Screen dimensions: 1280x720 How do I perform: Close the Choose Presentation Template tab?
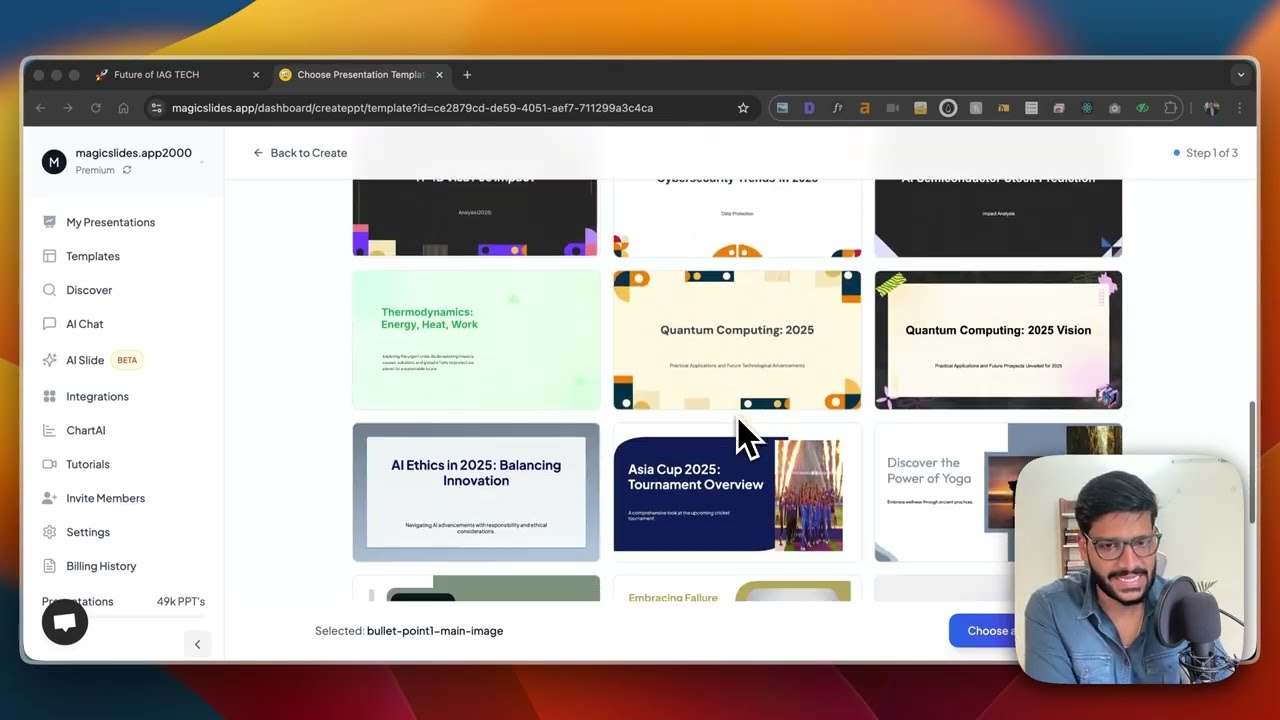pyautogui.click(x=439, y=75)
